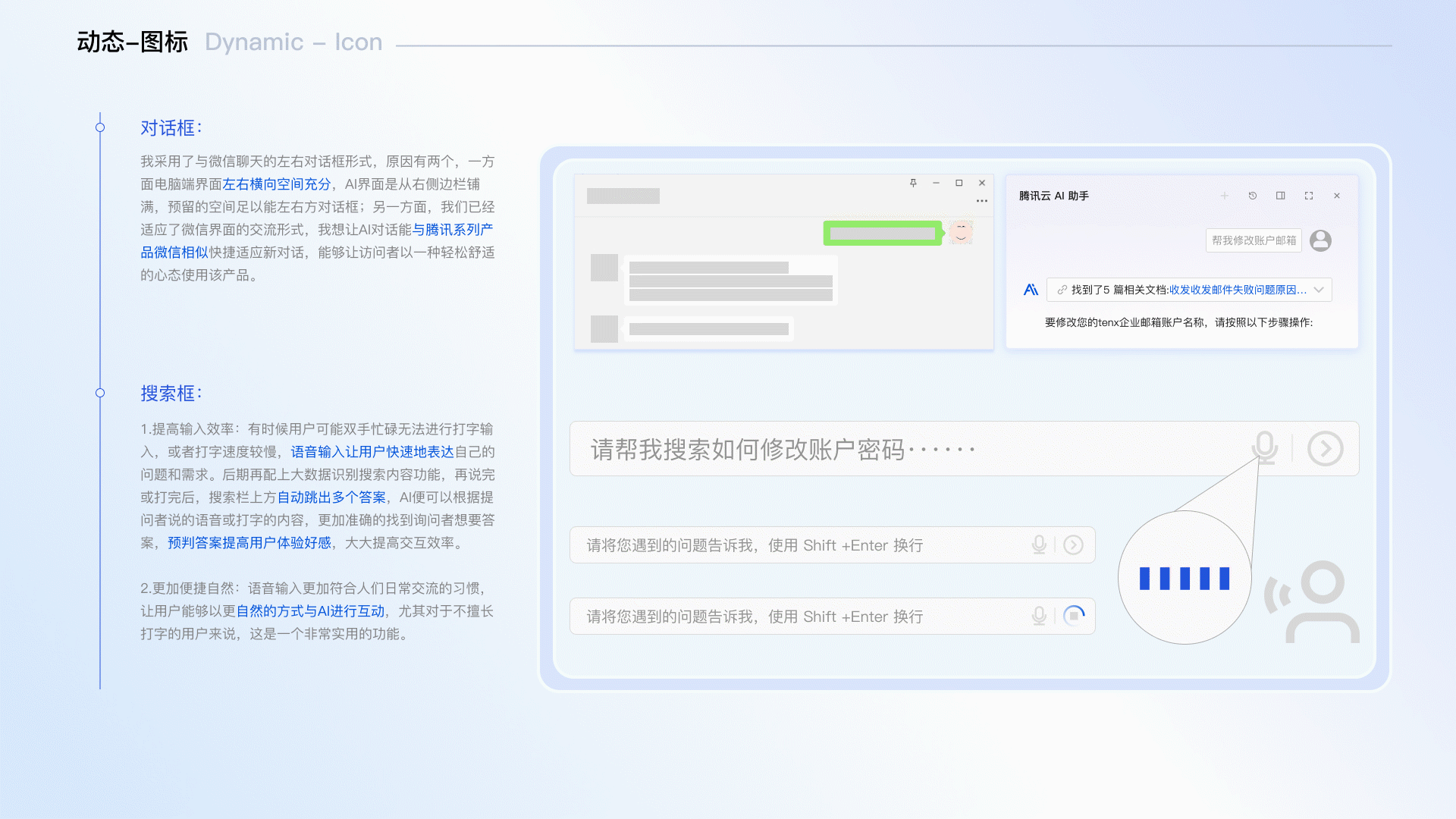The height and width of the screenshot is (819, 1456).
Task: Click the highlighted text 语音输入让用户快速地表达
Action: 372,452
